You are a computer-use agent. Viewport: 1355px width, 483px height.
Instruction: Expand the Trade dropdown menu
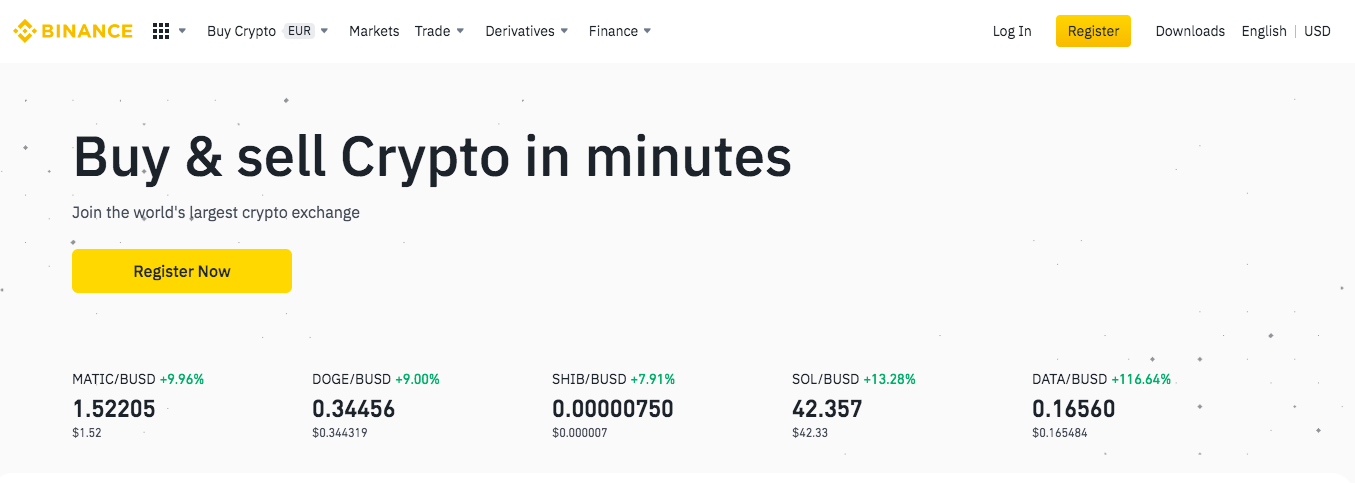pyautogui.click(x=440, y=31)
